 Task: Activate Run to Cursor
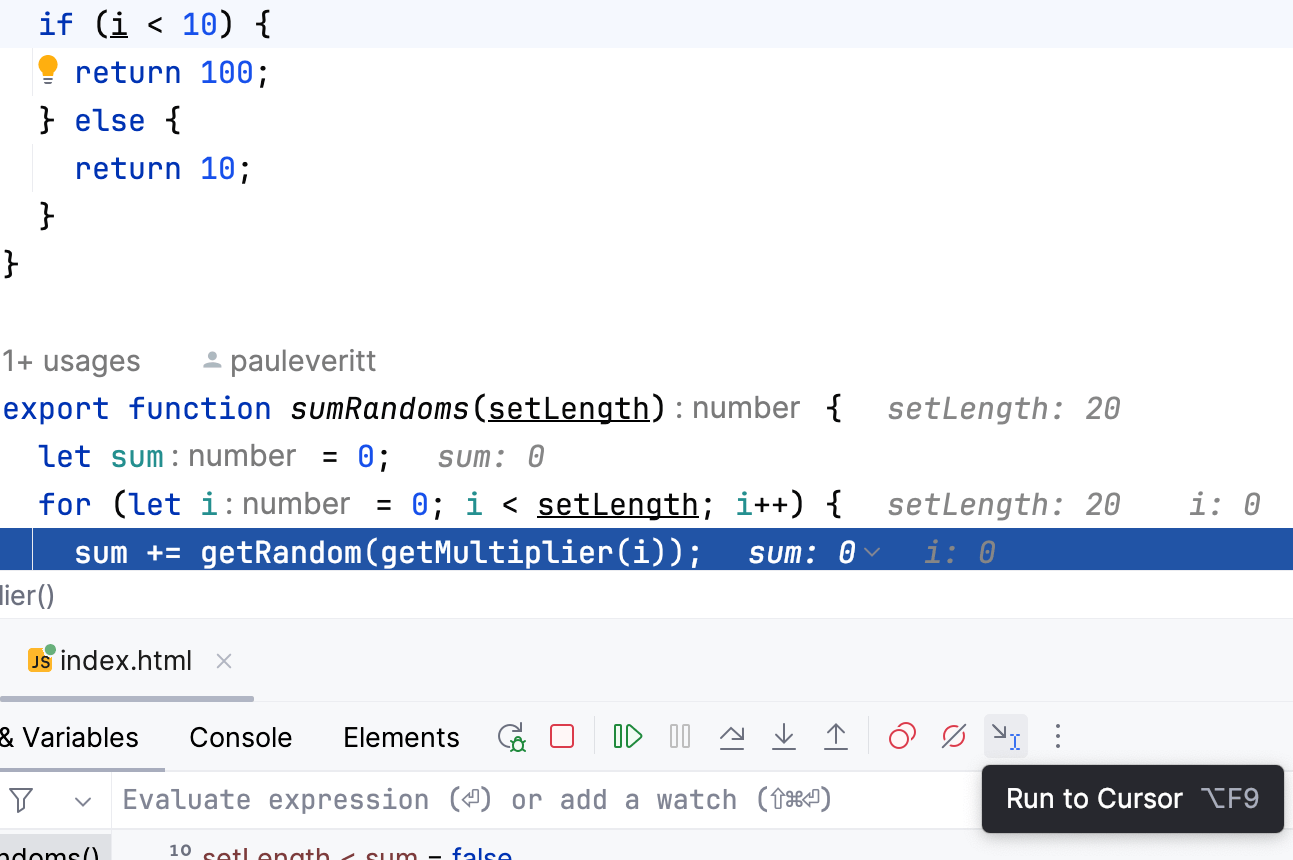tap(1005, 736)
